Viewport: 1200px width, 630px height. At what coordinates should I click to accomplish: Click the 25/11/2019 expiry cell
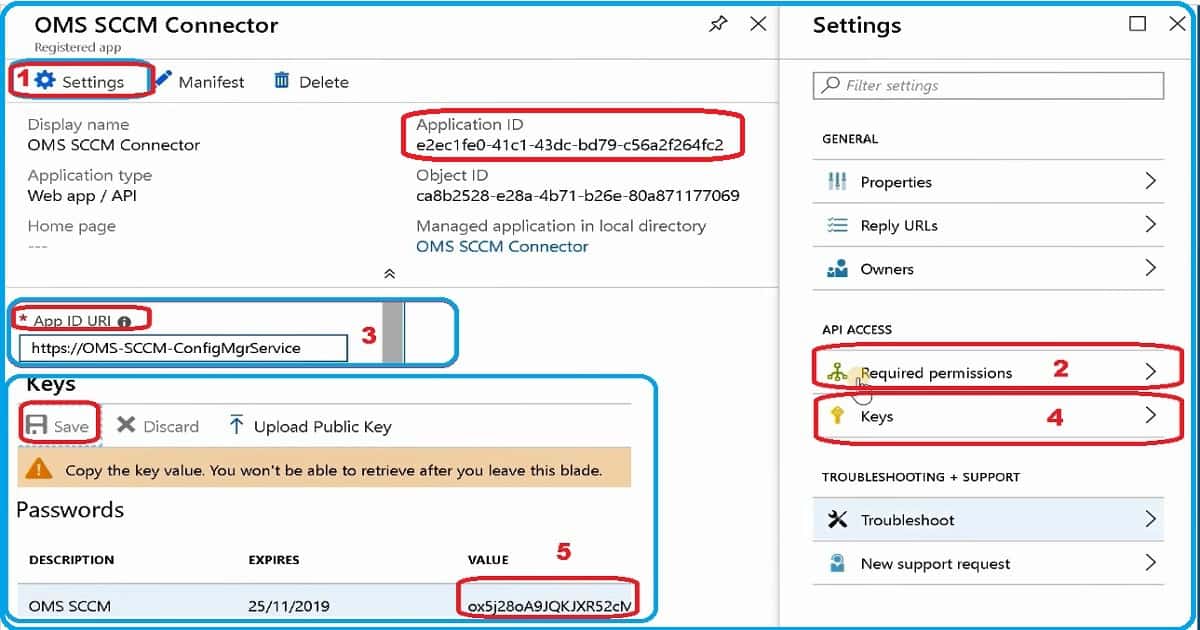point(289,606)
